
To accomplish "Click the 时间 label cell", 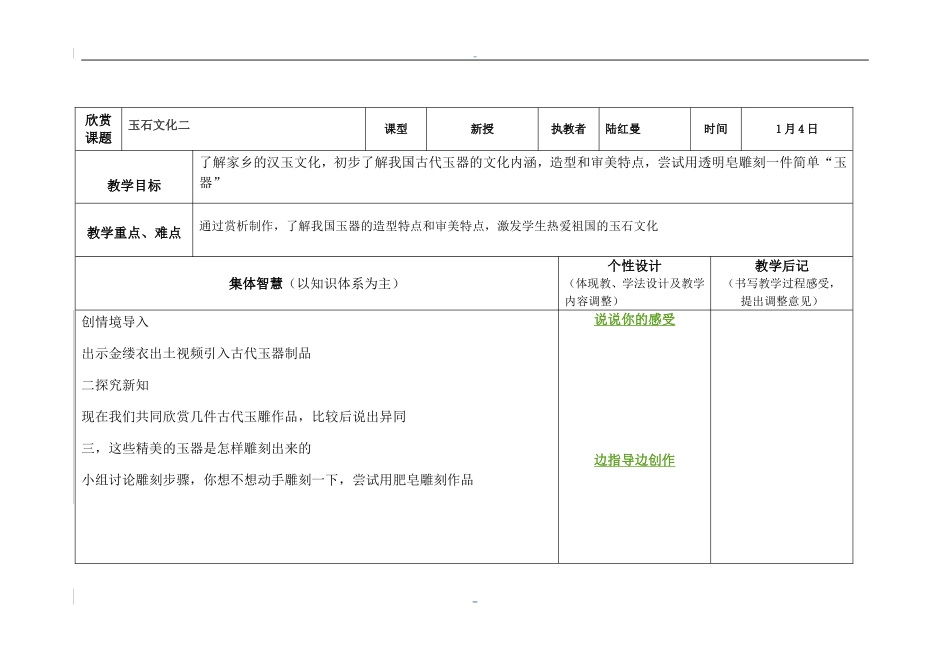I will tap(716, 129).
